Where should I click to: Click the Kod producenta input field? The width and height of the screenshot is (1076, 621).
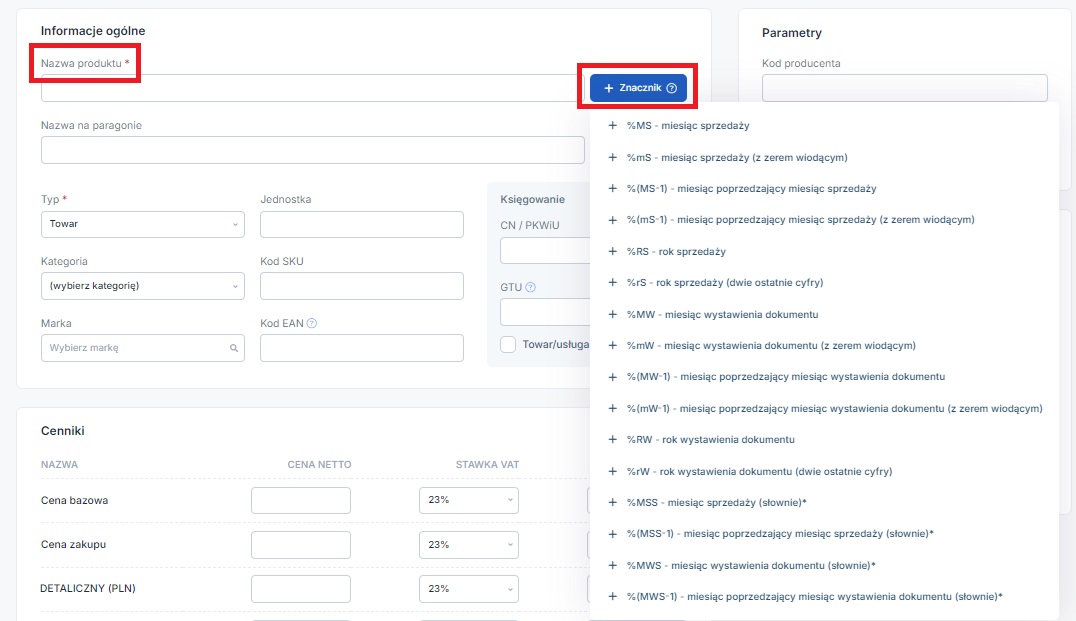pyautogui.click(x=904, y=88)
